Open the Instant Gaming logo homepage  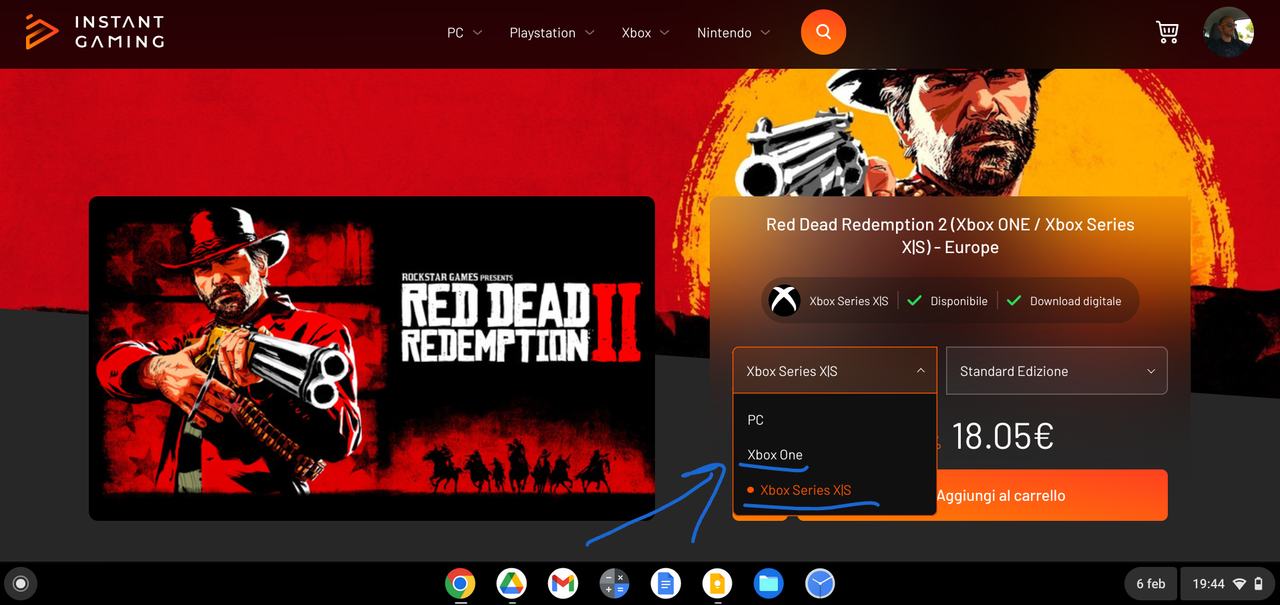tap(95, 32)
